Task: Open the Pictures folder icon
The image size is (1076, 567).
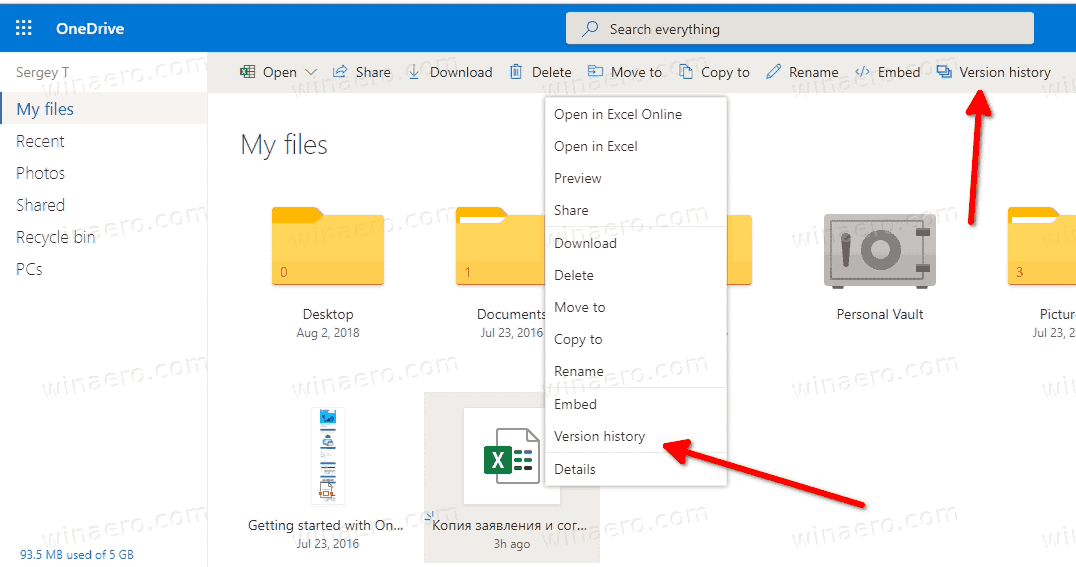Action: 1041,246
